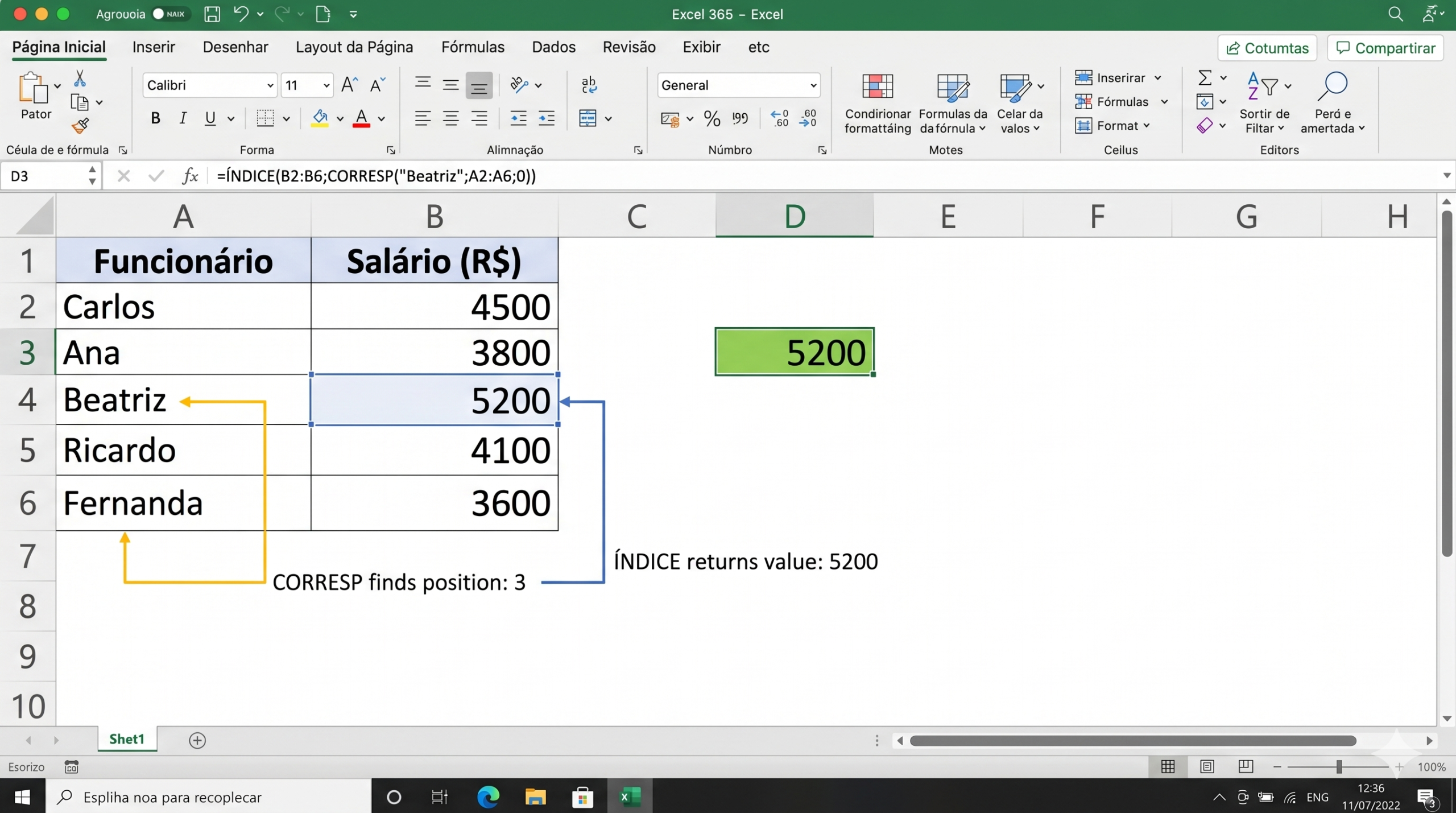Screen dimensions: 1456x813
Task: Click the Cotumtas button
Action: click(1267, 48)
